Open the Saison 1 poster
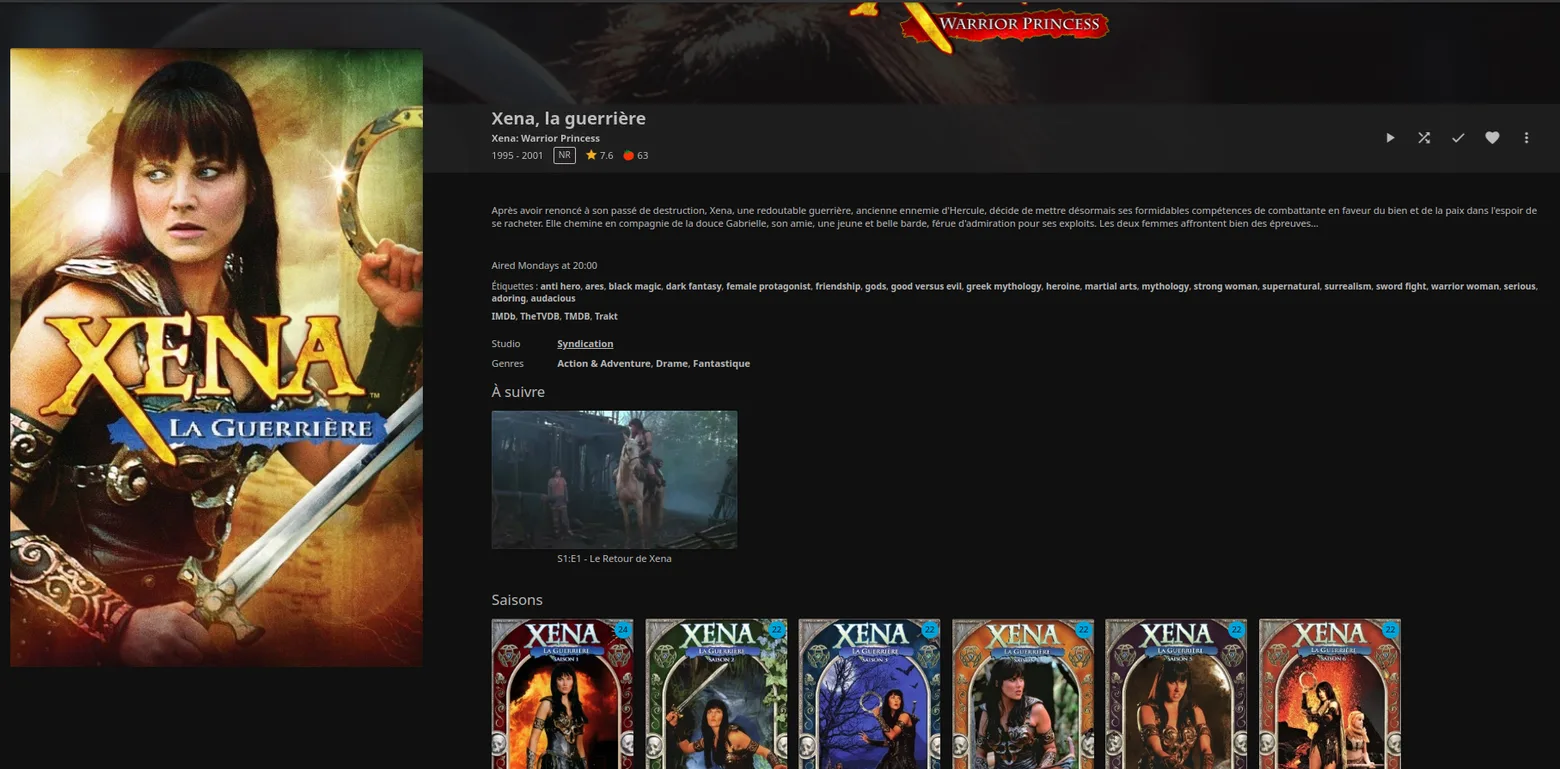Screen dimensions: 1560x769 point(562,694)
